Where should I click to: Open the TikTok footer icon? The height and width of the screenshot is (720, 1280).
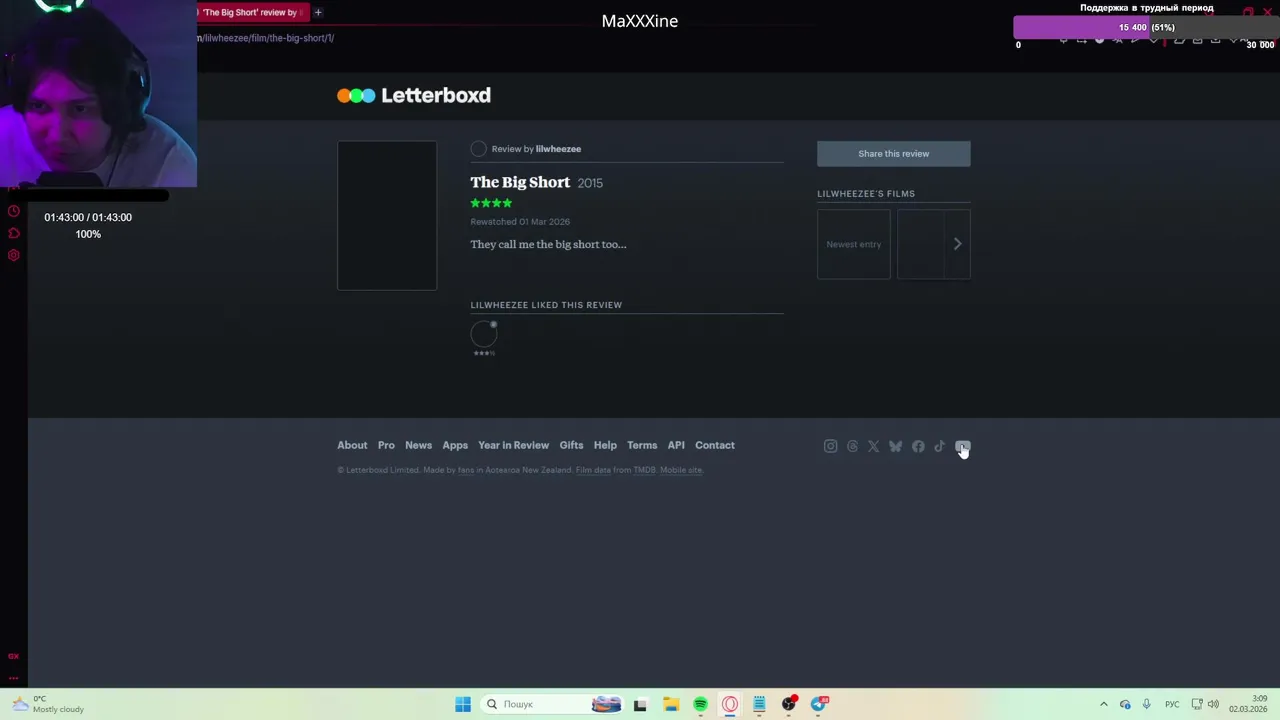939,446
